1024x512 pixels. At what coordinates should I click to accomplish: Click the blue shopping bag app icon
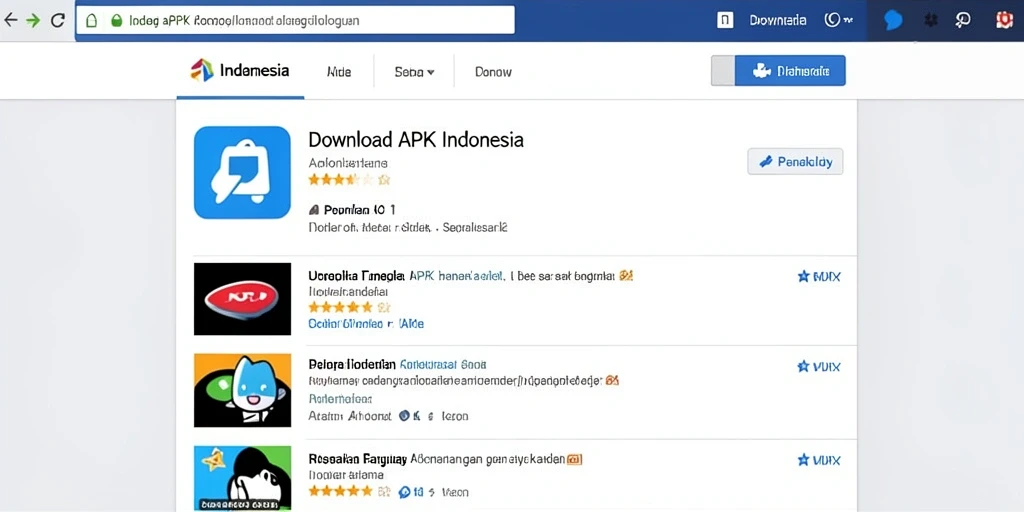coord(242,172)
